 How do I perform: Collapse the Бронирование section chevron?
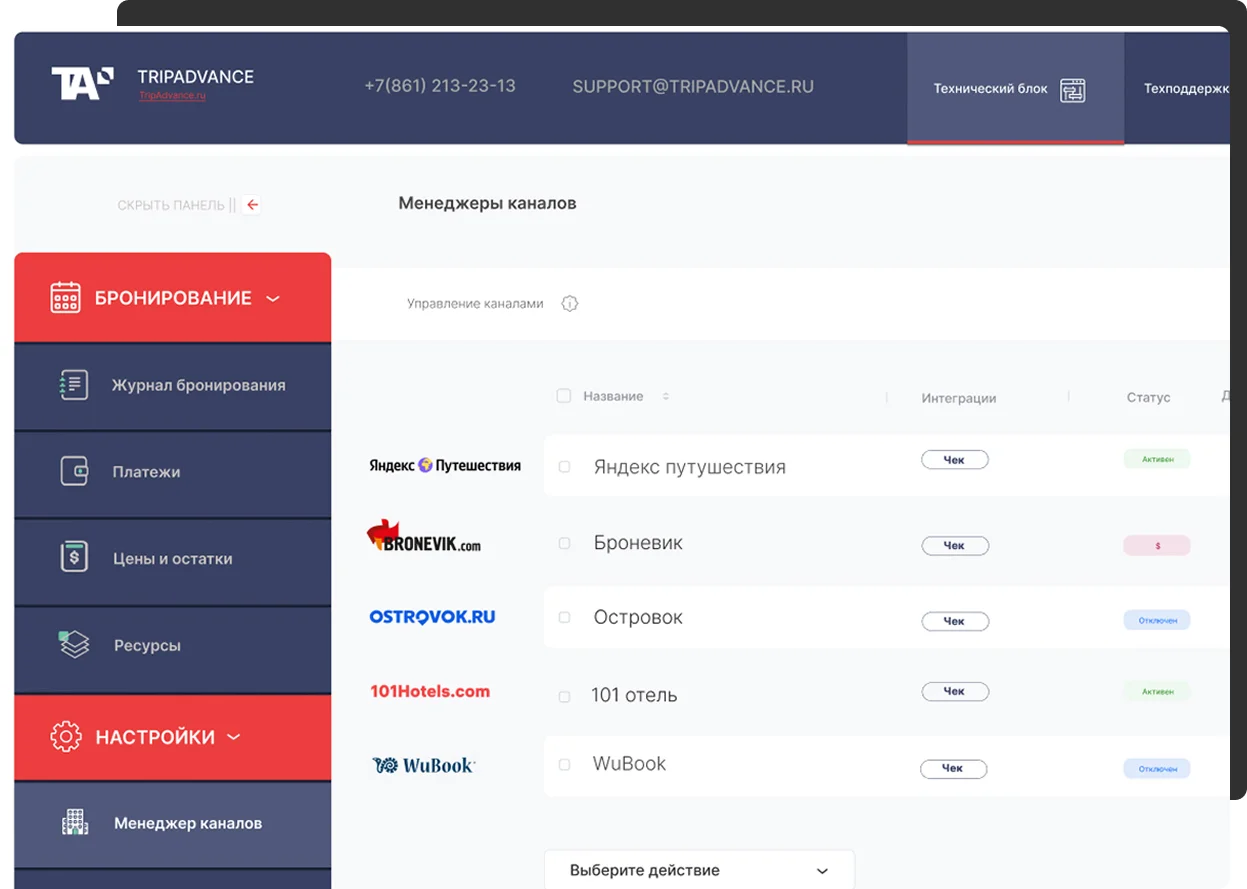click(x=273, y=298)
